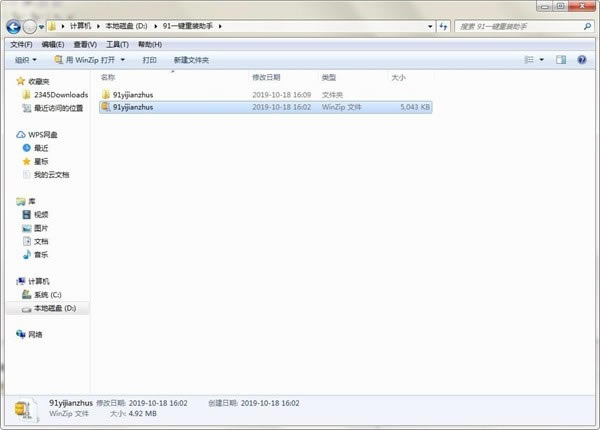Open 音乐 library
Viewport: 600px width, 430px height.
[41, 255]
